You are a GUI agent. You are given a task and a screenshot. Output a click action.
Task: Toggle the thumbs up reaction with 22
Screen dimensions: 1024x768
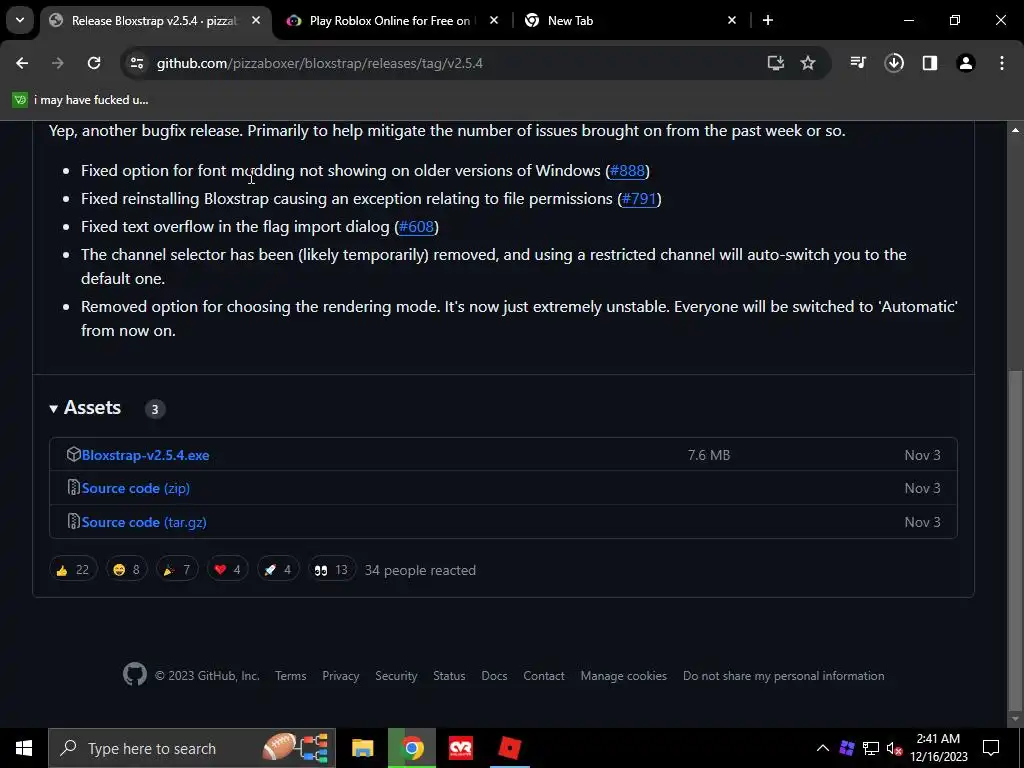pyautogui.click(x=73, y=570)
